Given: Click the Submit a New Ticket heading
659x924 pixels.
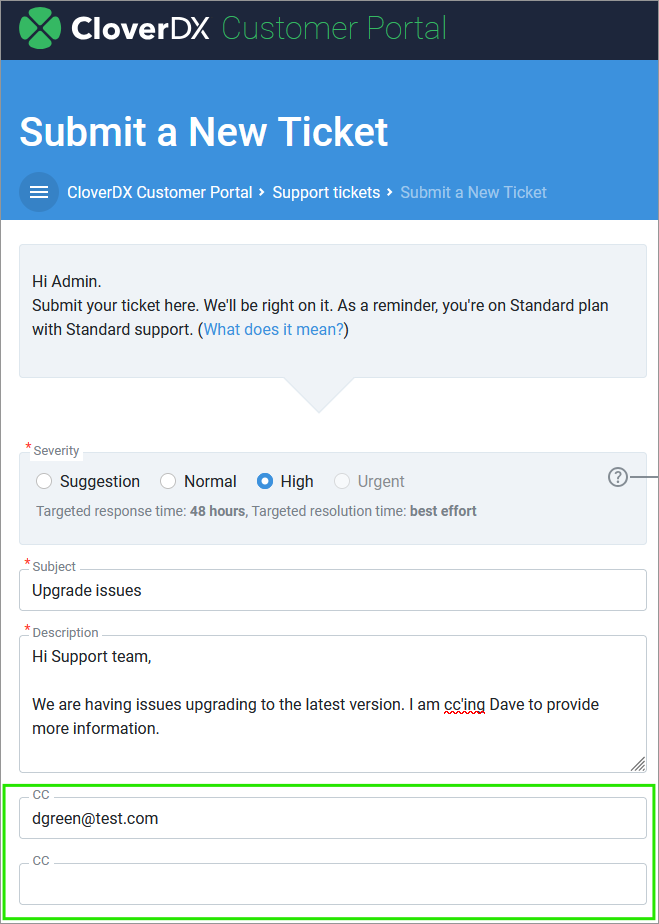Looking at the screenshot, I should [x=204, y=131].
